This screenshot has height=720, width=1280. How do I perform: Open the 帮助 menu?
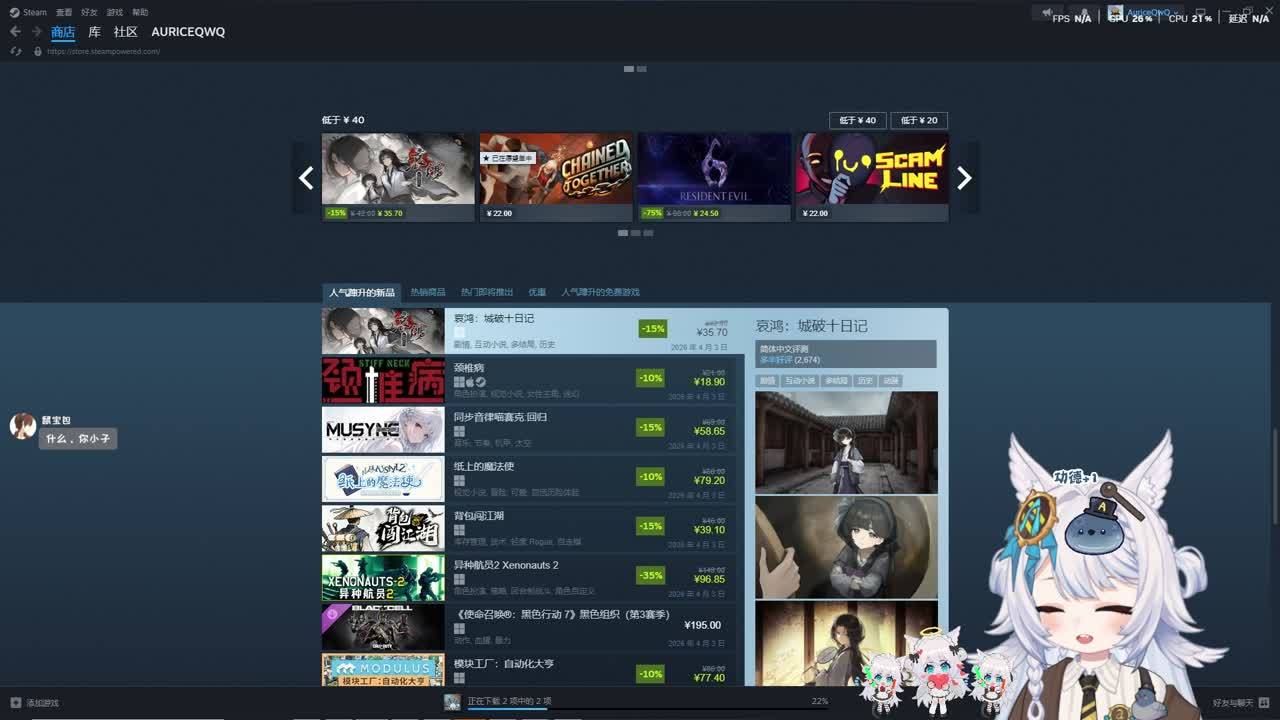click(140, 12)
